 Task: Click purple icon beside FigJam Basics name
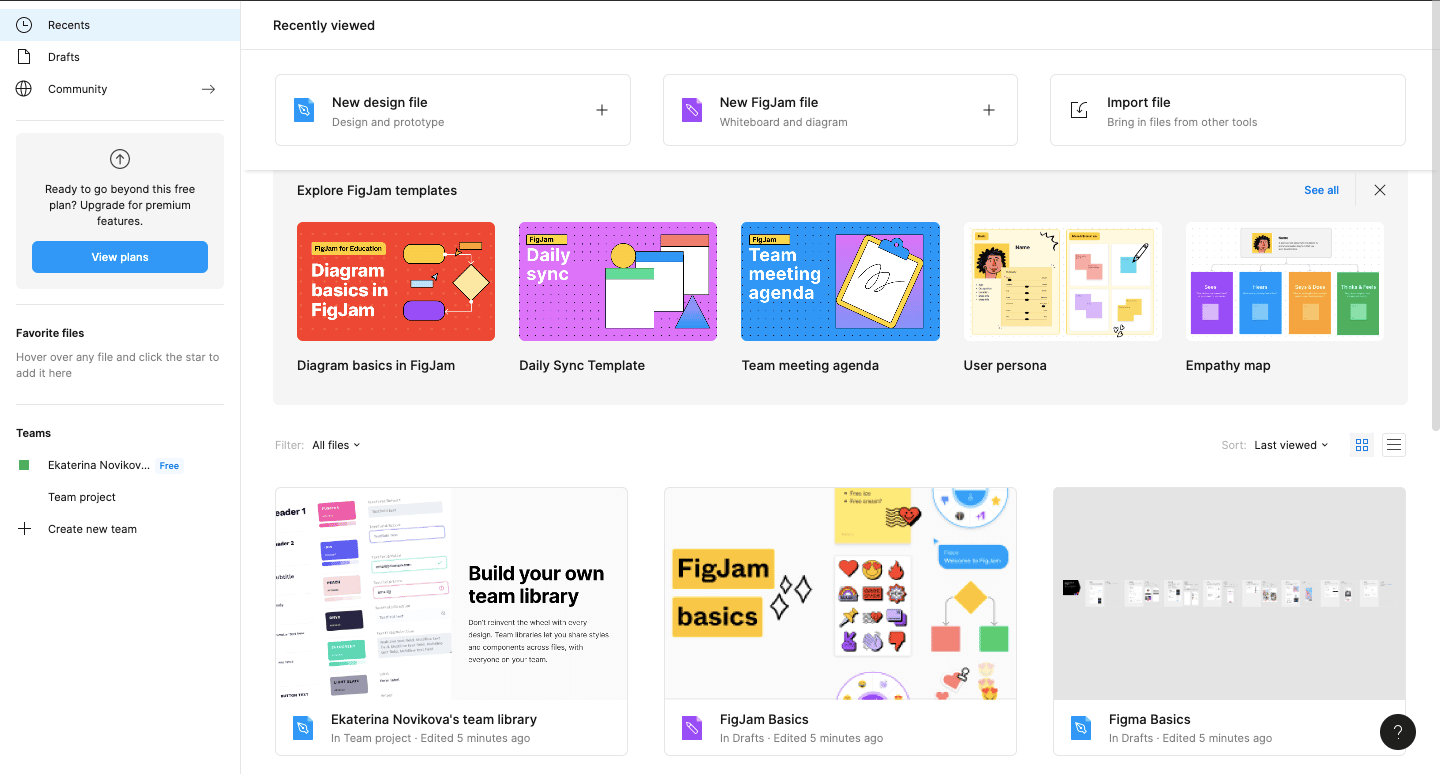(x=692, y=728)
